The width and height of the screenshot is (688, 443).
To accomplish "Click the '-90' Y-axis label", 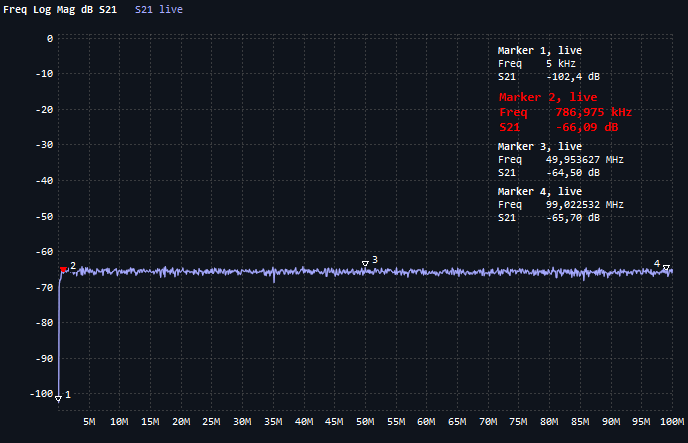I will click(x=44, y=359).
